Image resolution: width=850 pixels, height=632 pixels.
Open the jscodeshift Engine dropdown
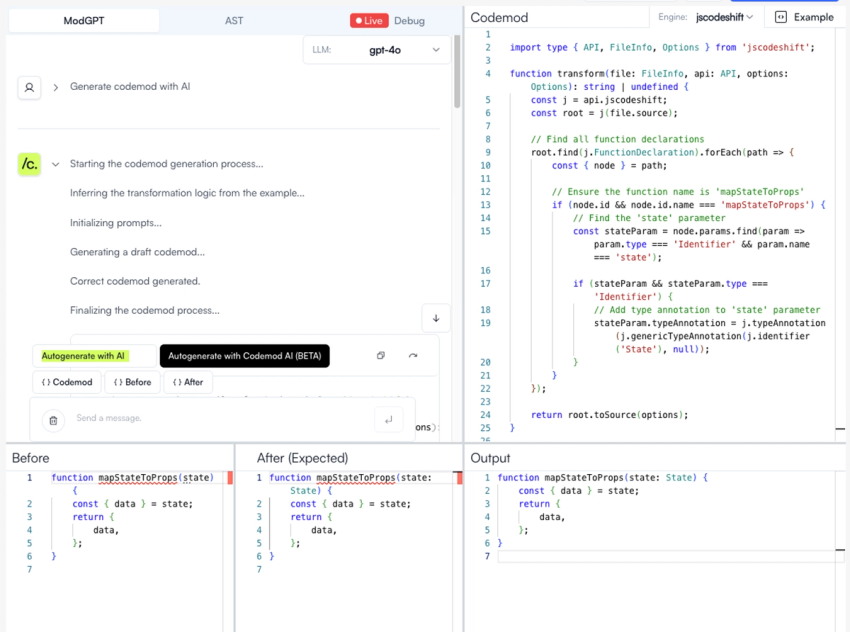[718, 16]
